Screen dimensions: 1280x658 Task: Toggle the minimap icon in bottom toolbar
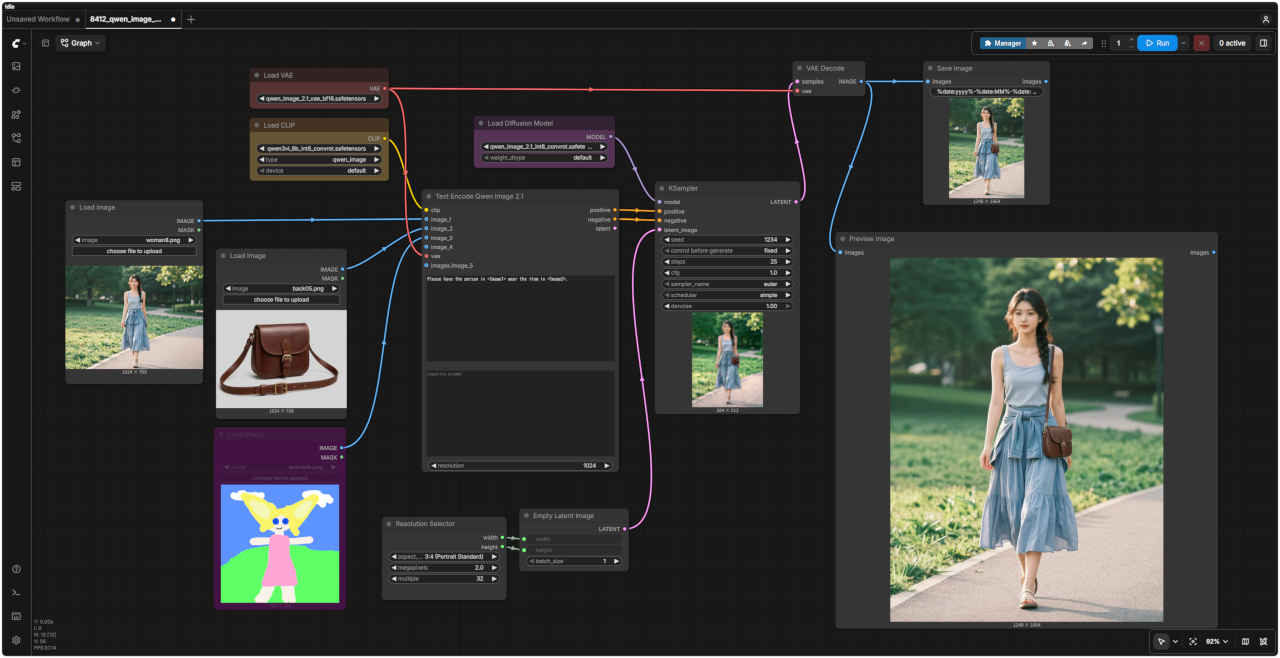[x=1245, y=641]
